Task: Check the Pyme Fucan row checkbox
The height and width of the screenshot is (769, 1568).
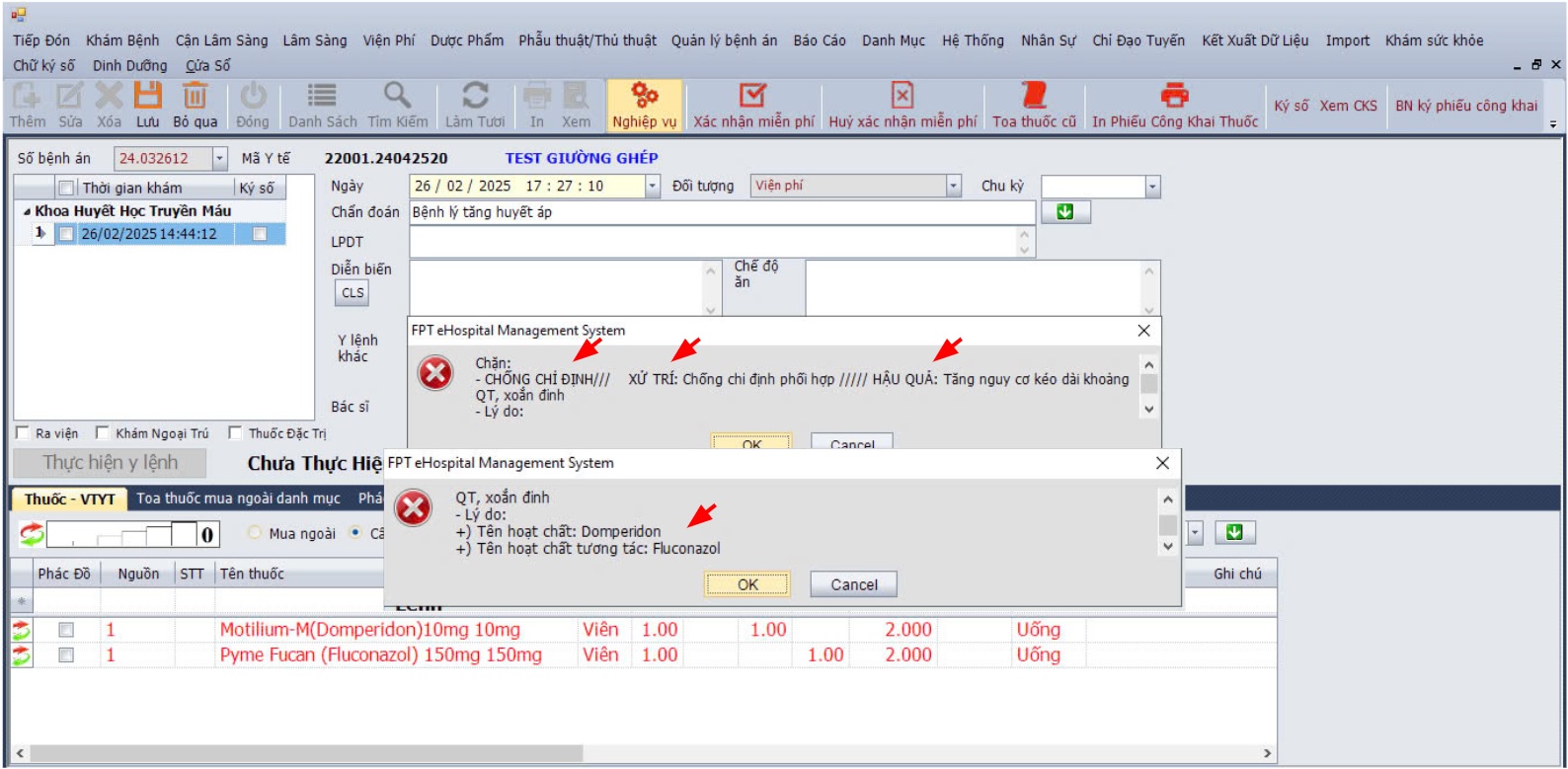Action: click(66, 654)
